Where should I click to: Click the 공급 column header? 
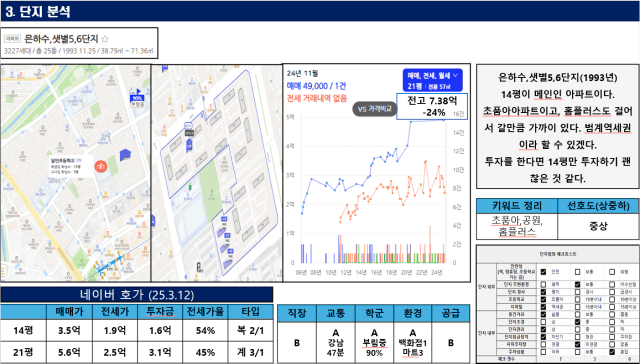[451, 313]
